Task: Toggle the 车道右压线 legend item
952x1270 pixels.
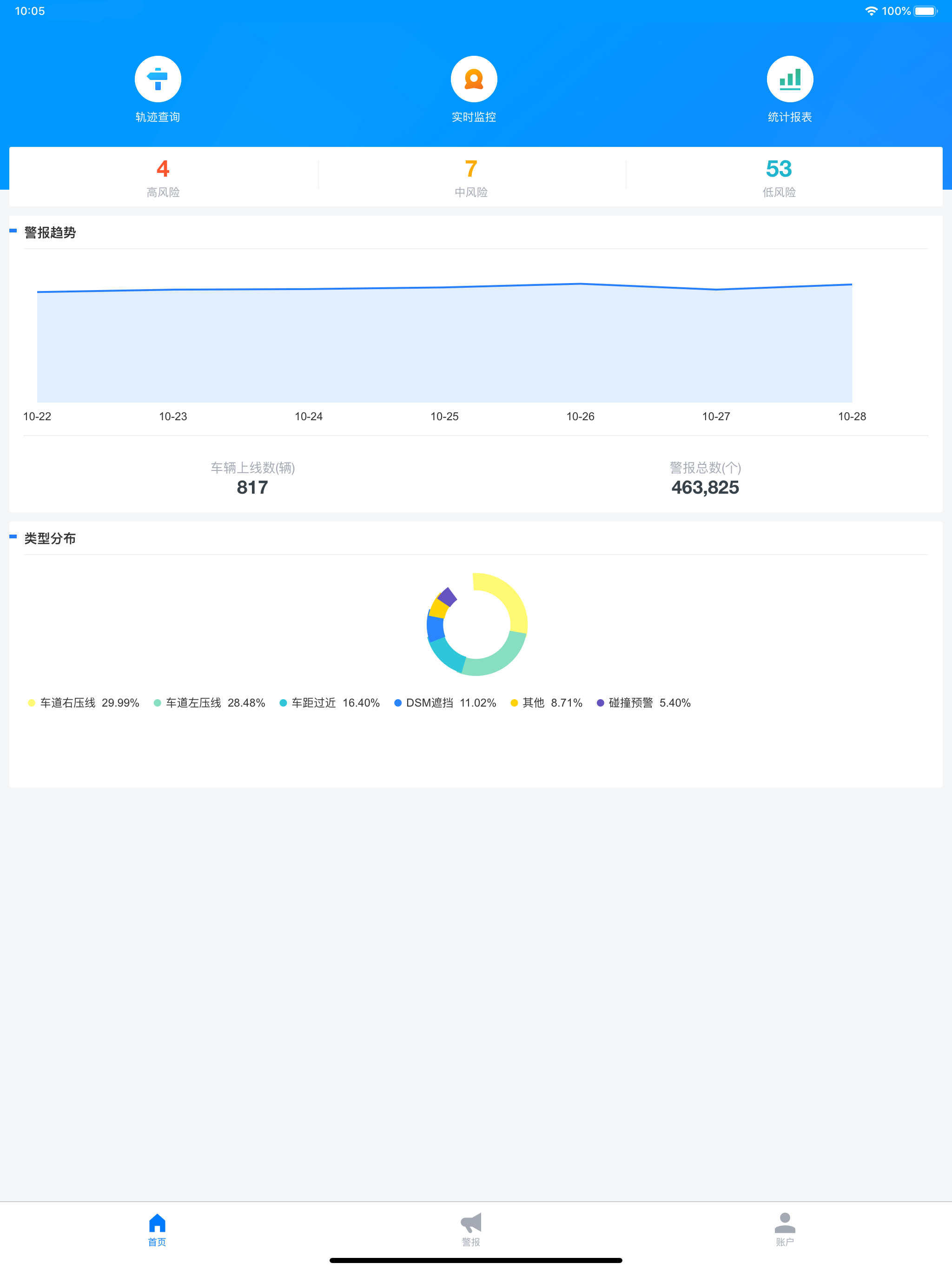Action: pos(84,703)
